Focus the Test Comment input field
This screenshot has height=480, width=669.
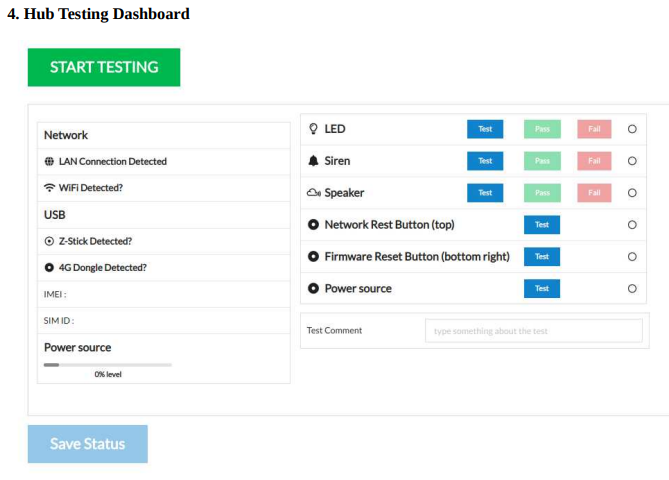[534, 331]
